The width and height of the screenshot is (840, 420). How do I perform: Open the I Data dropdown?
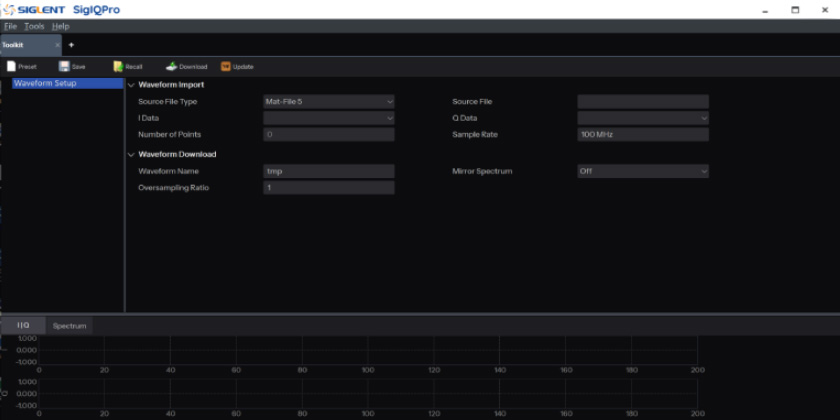point(329,118)
